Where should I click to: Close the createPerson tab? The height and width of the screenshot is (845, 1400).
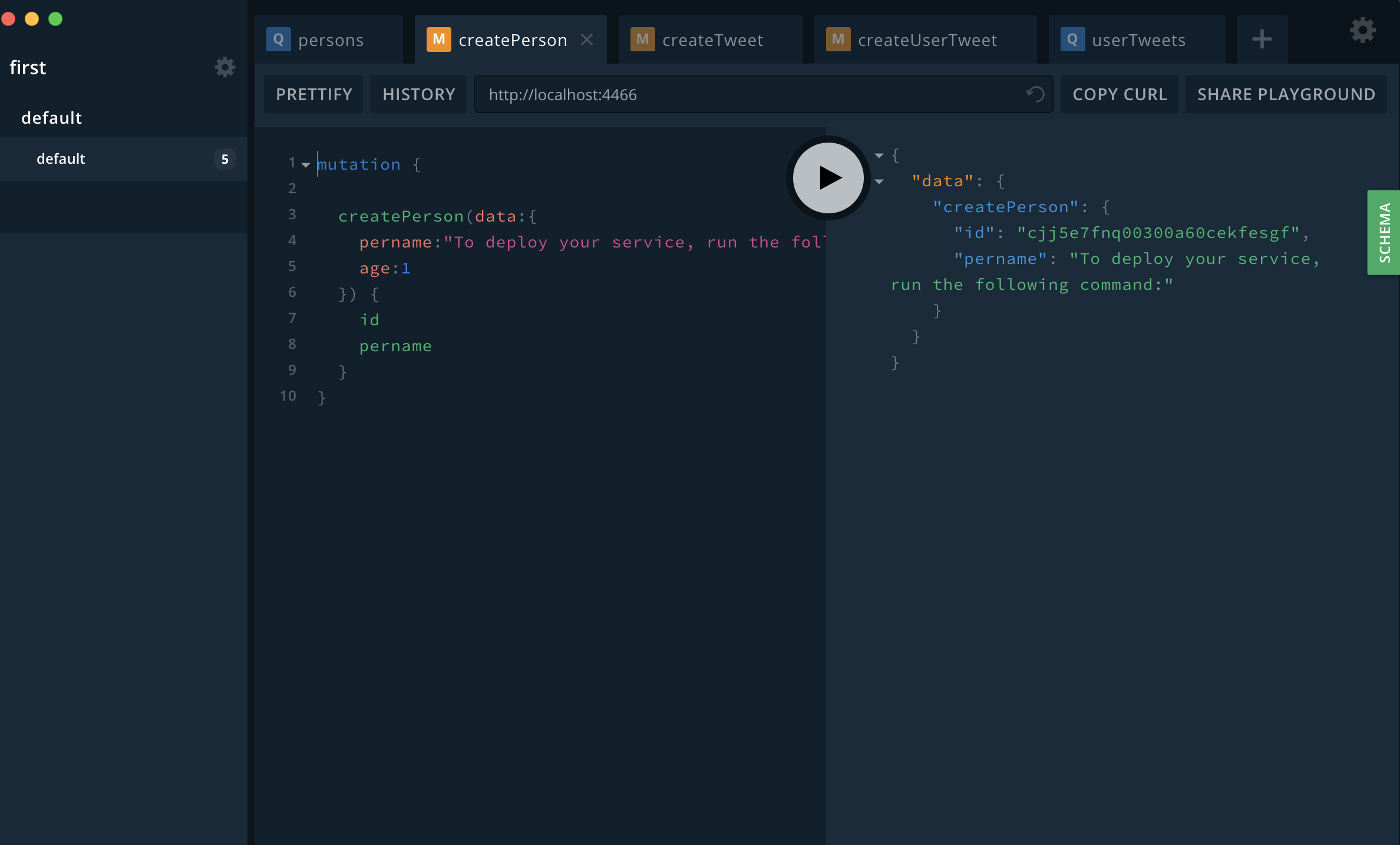click(x=587, y=39)
